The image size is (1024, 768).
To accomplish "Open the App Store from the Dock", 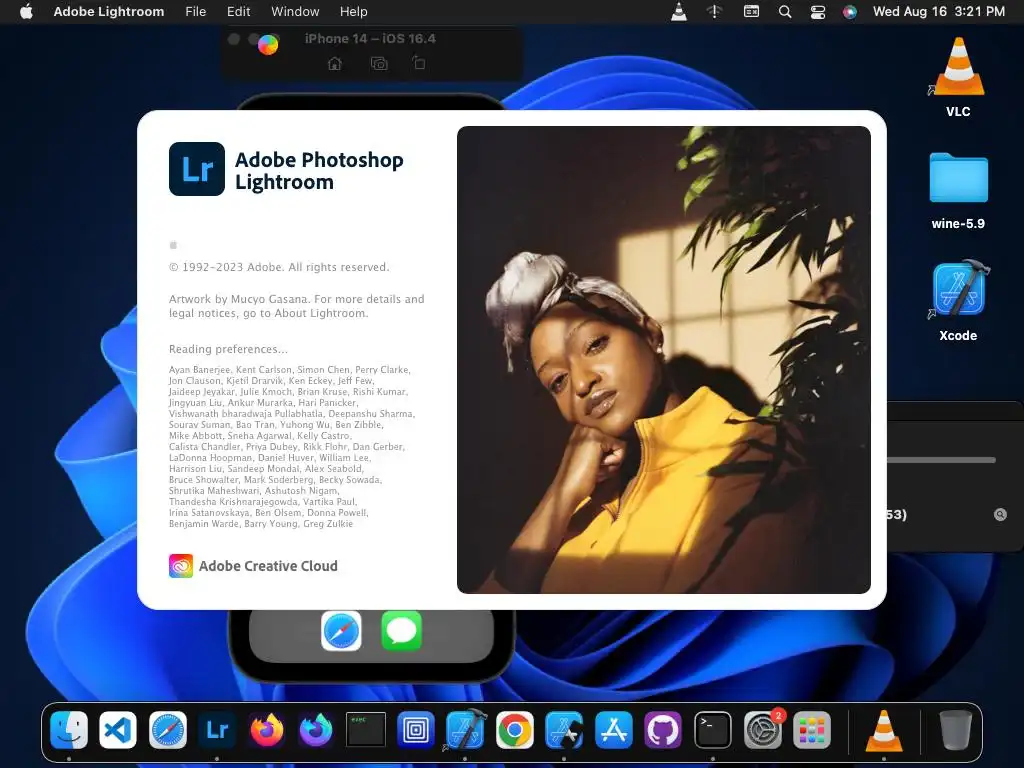I will pos(614,729).
